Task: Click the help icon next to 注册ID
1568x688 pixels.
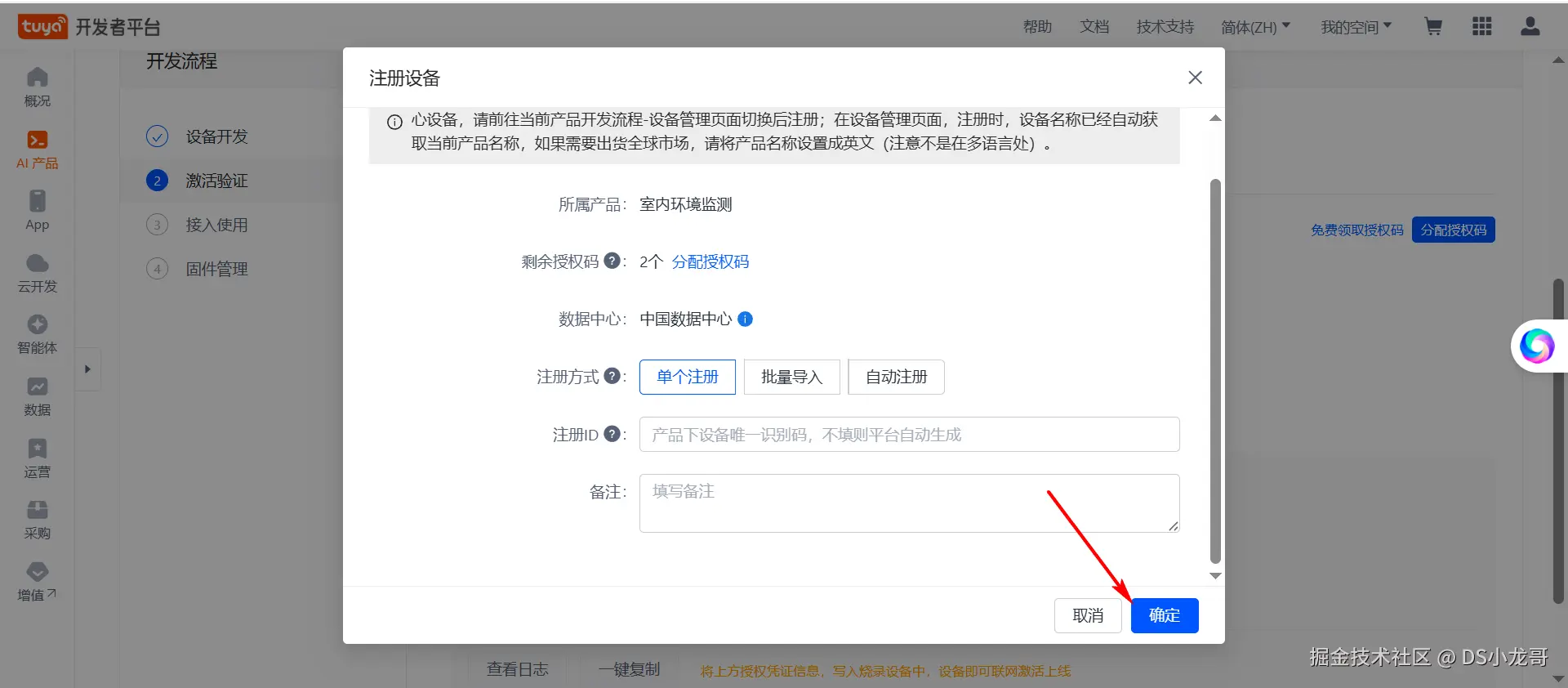Action: pos(612,434)
